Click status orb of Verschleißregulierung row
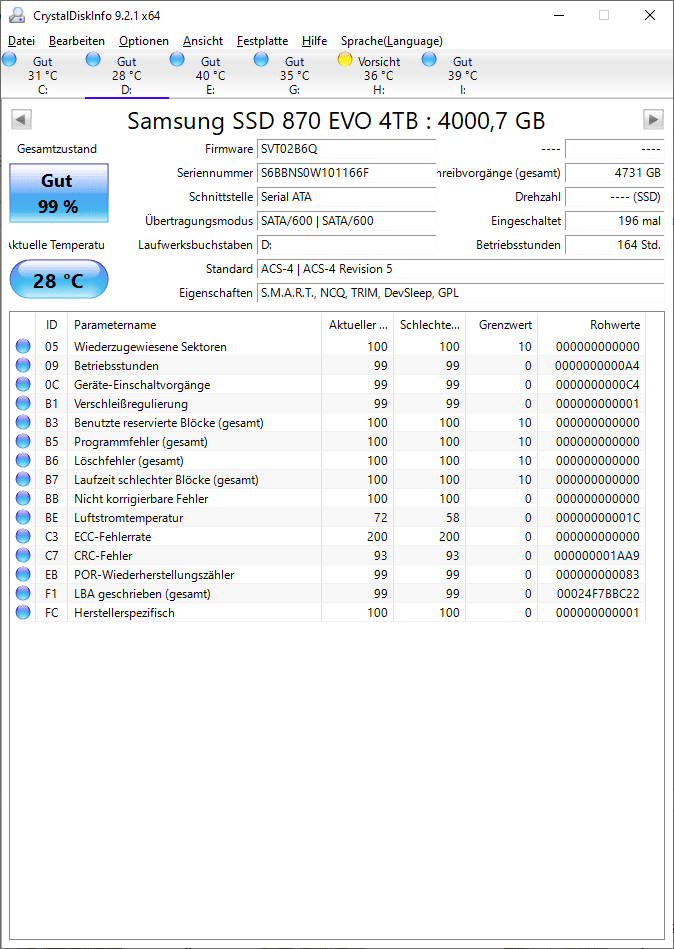The width and height of the screenshot is (674, 949). tap(23, 404)
